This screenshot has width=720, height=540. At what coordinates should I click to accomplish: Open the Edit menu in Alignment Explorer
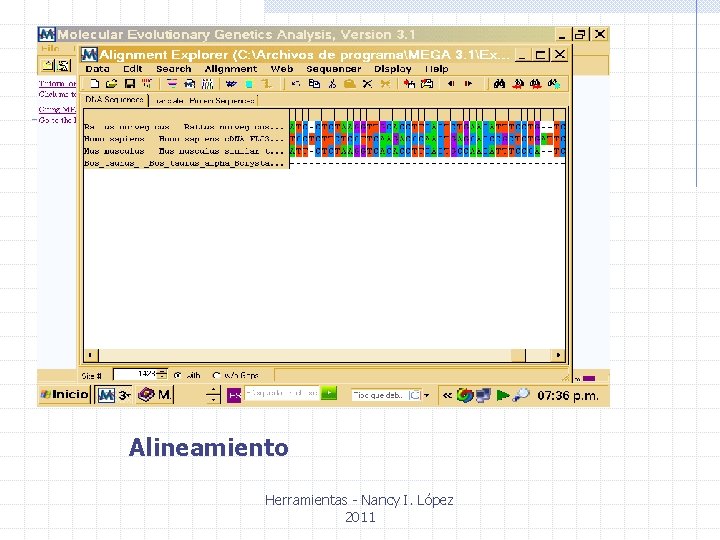pos(133,69)
